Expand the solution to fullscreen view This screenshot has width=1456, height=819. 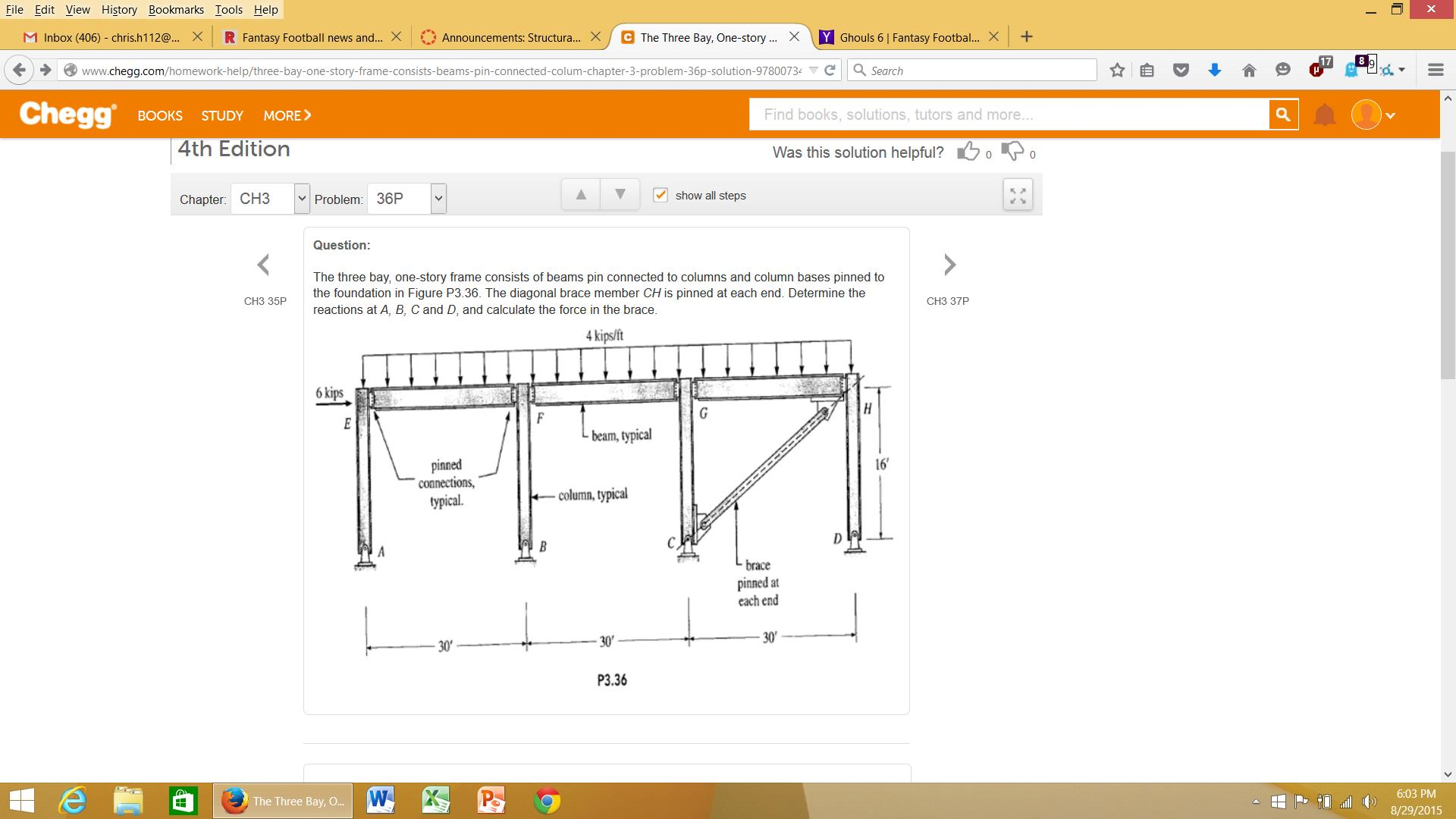pos(1018,195)
